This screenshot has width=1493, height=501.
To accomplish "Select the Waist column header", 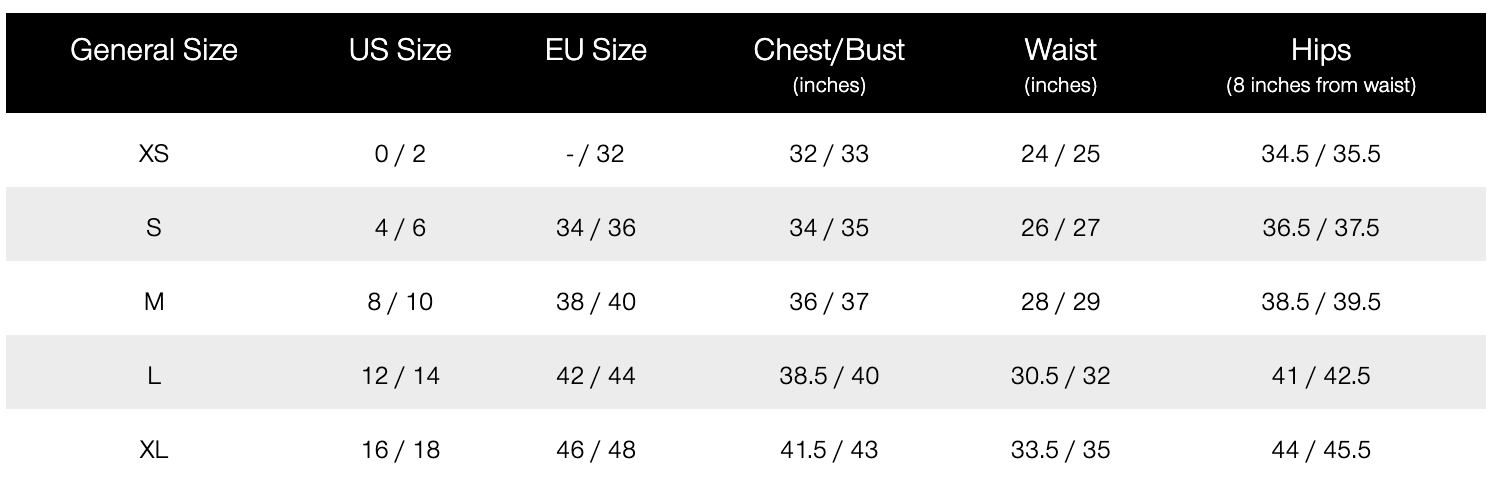I will click(1060, 50).
